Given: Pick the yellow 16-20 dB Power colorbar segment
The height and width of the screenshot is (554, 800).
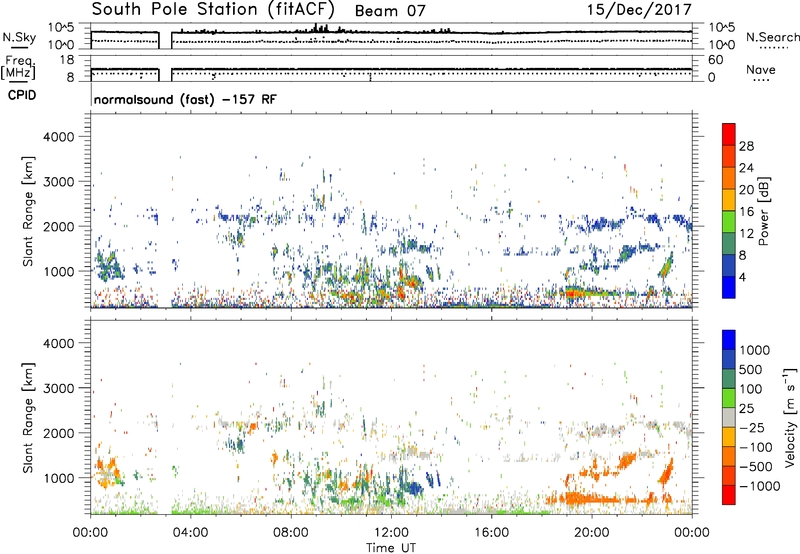Looking at the screenshot, I should coord(729,200).
